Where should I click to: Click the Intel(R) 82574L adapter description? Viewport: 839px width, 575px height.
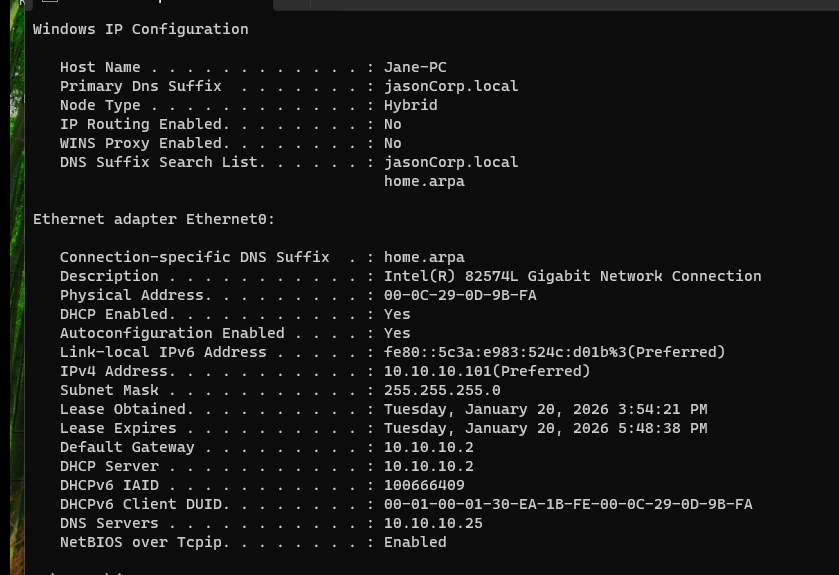click(572, 276)
